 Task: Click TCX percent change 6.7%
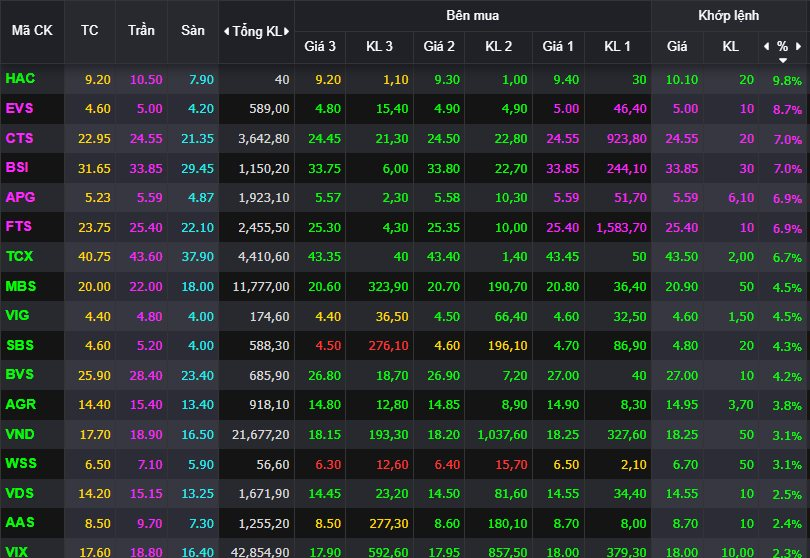click(x=787, y=257)
